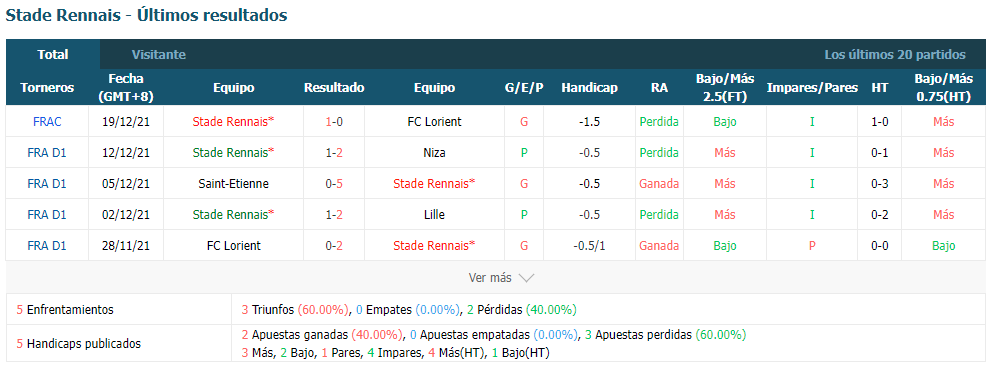Click the Torneos column header
This screenshot has width=993, height=369.
(47, 88)
